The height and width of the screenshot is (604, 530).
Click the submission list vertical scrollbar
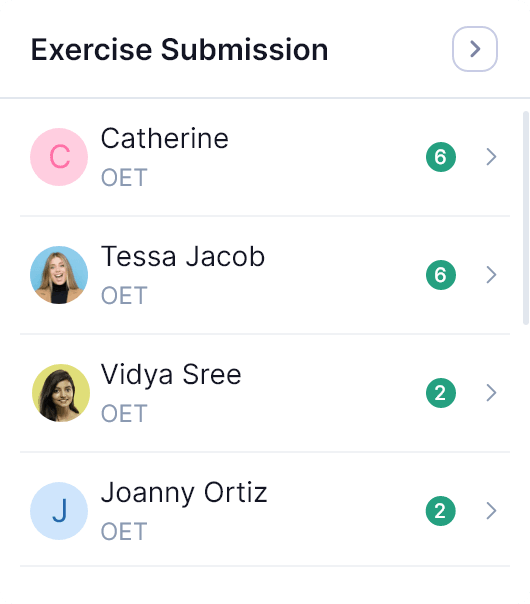(525, 218)
